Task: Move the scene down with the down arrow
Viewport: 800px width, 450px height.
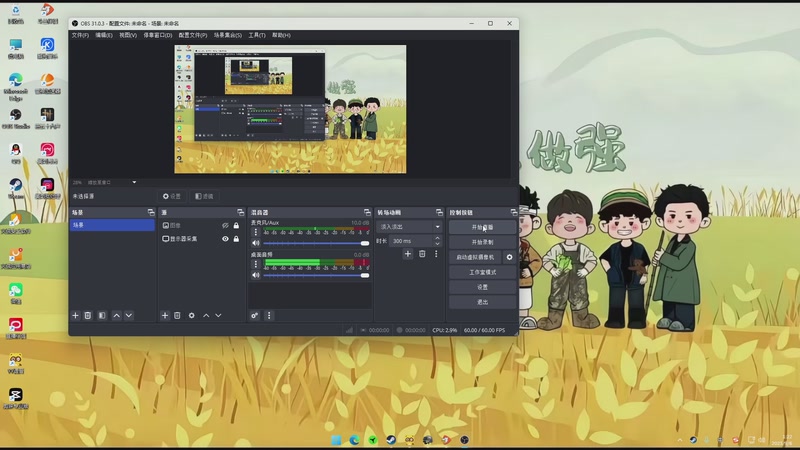Action: point(129,316)
